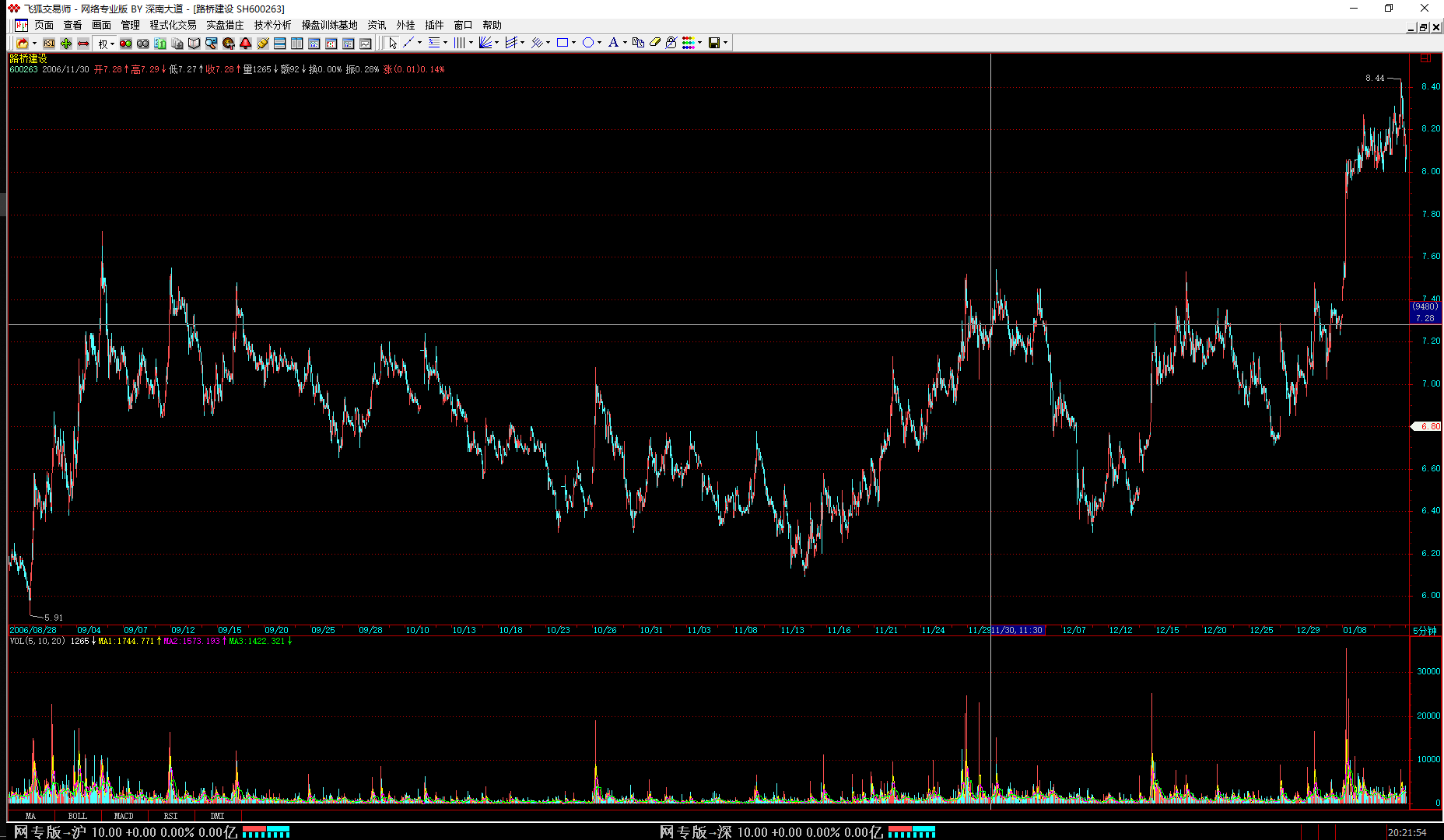Screen dimensions: 1444x840
Task: Click the 5分钟 period label
Action: pos(1425,631)
